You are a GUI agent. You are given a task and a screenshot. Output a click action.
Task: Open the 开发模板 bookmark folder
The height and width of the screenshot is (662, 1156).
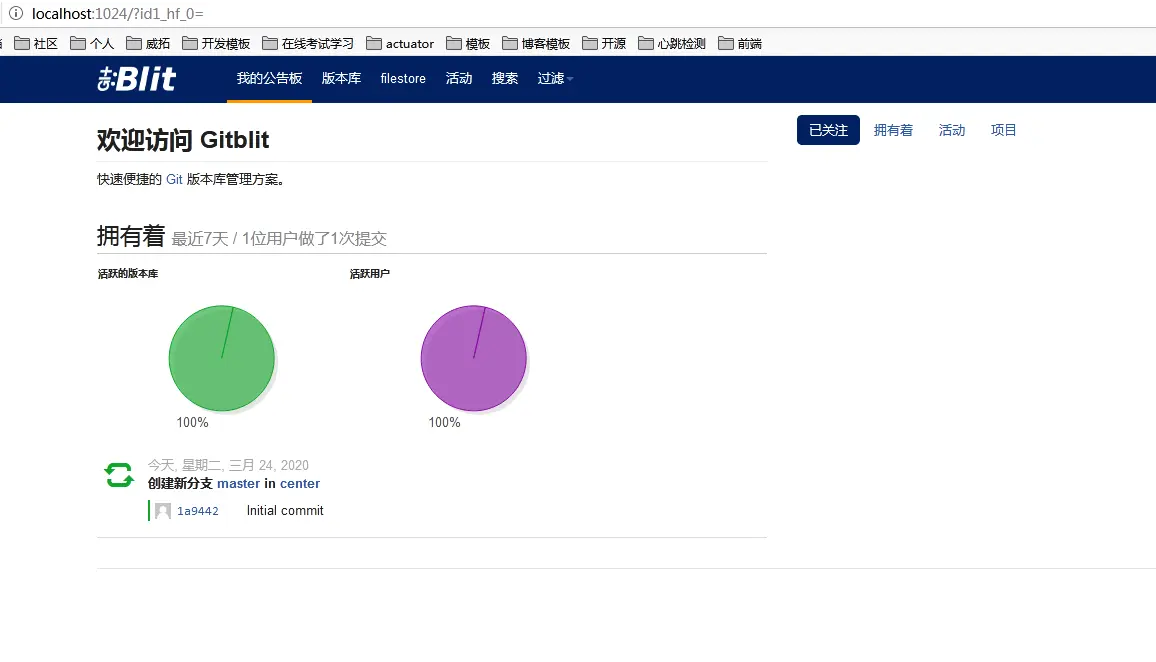pyautogui.click(x=216, y=43)
